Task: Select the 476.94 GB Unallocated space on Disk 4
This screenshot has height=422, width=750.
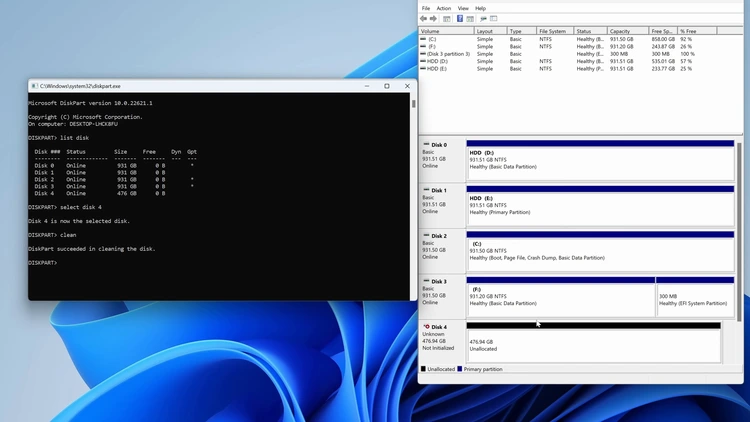Action: (x=593, y=343)
